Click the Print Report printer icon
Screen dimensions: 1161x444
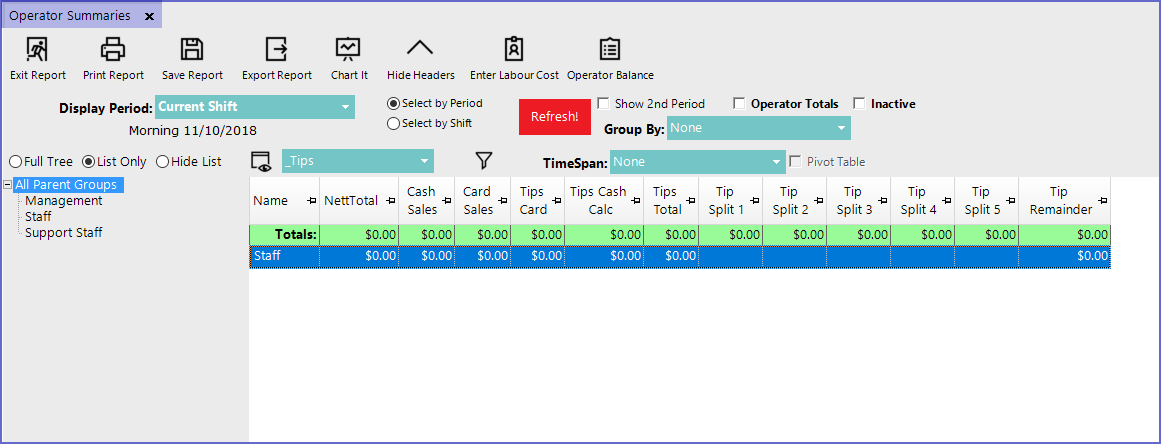coord(113,49)
